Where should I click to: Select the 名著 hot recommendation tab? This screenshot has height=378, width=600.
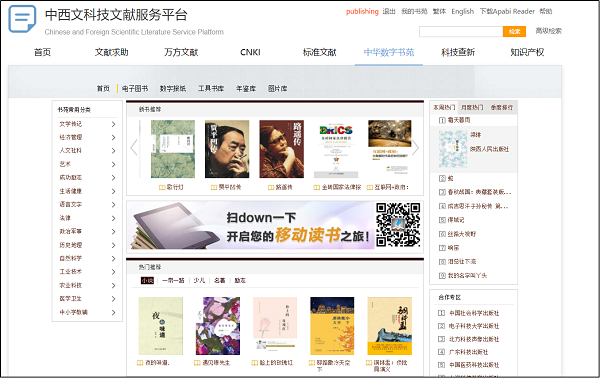[x=220, y=280]
